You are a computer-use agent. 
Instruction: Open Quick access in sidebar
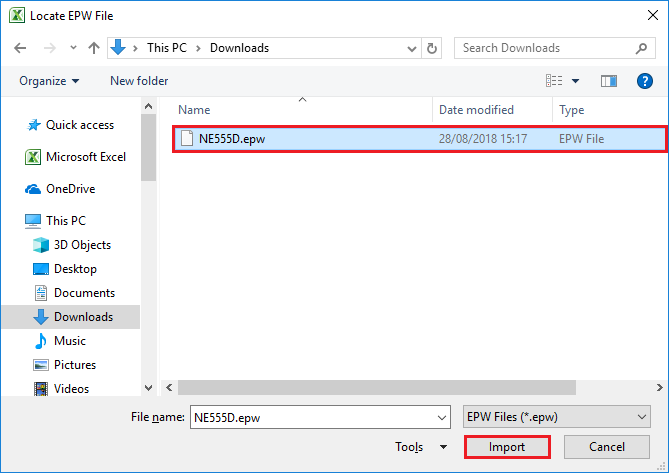[79, 125]
